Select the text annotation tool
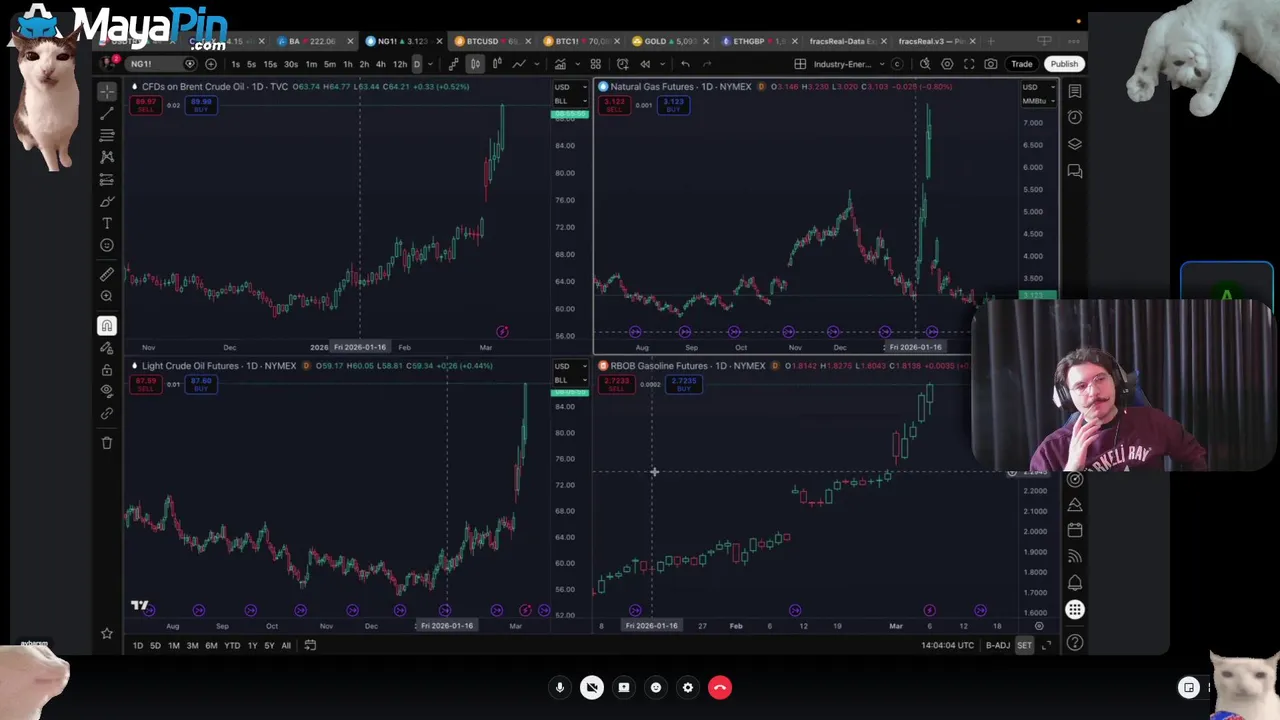The height and width of the screenshot is (720, 1280). (107, 224)
